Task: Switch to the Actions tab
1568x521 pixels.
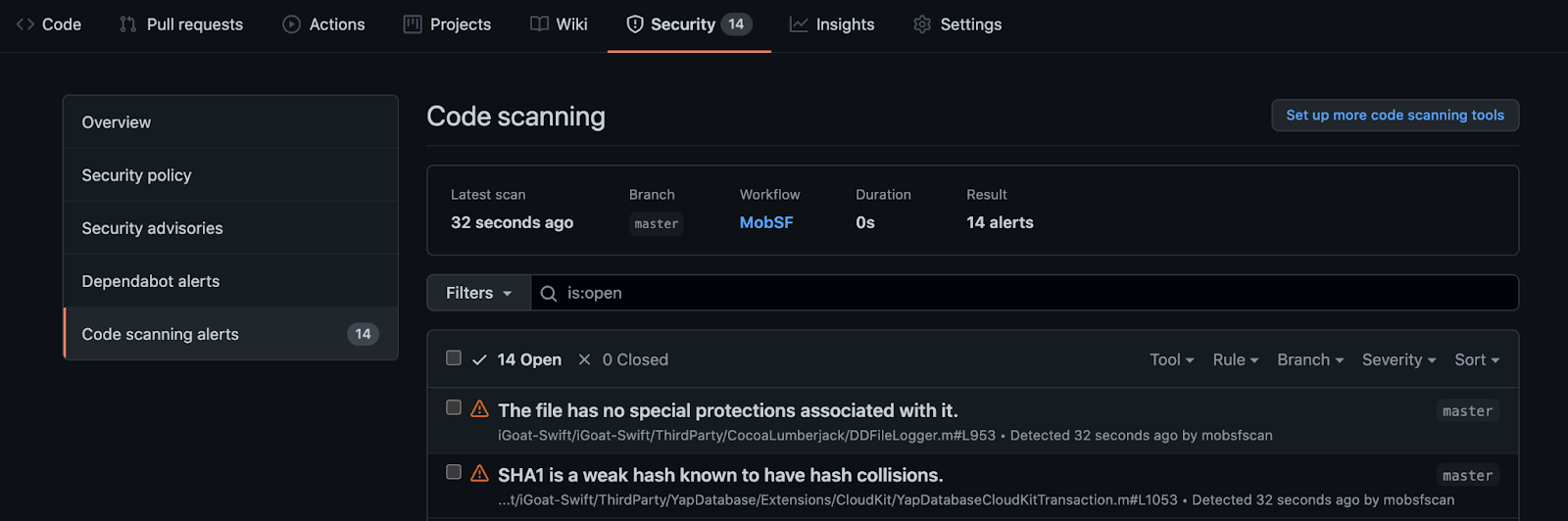Action: pos(323,24)
